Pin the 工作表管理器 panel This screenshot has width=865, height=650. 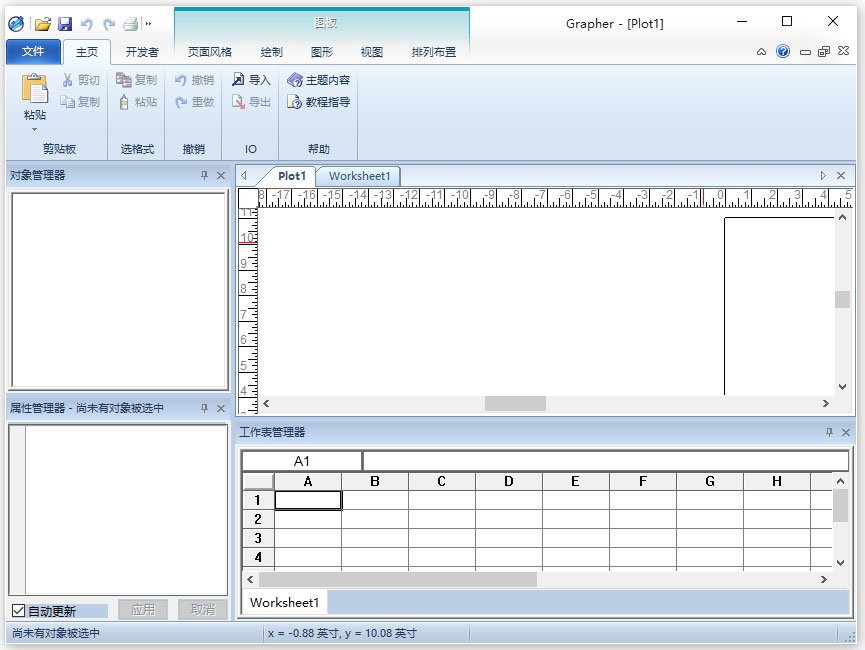point(829,432)
